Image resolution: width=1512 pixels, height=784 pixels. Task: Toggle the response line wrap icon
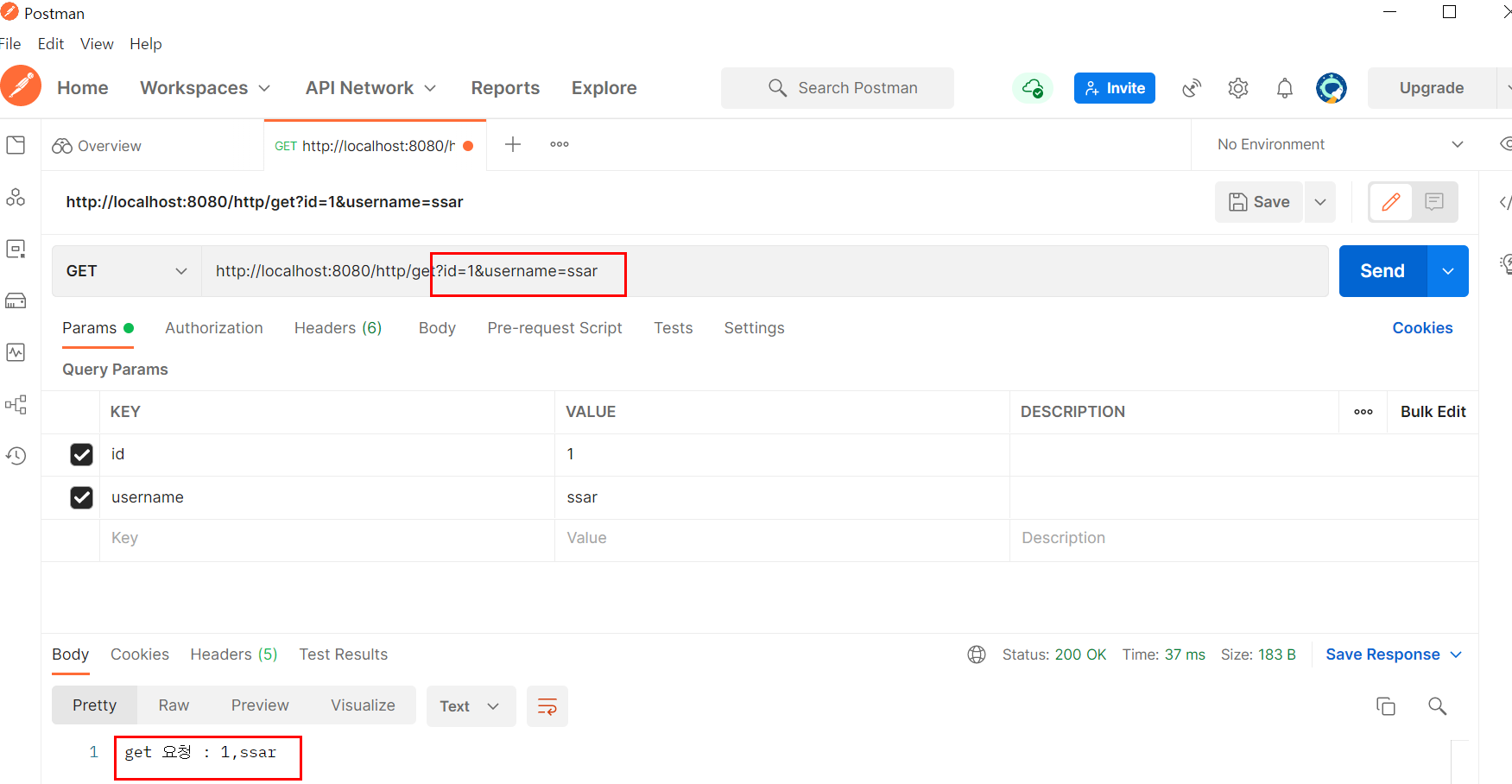(547, 706)
